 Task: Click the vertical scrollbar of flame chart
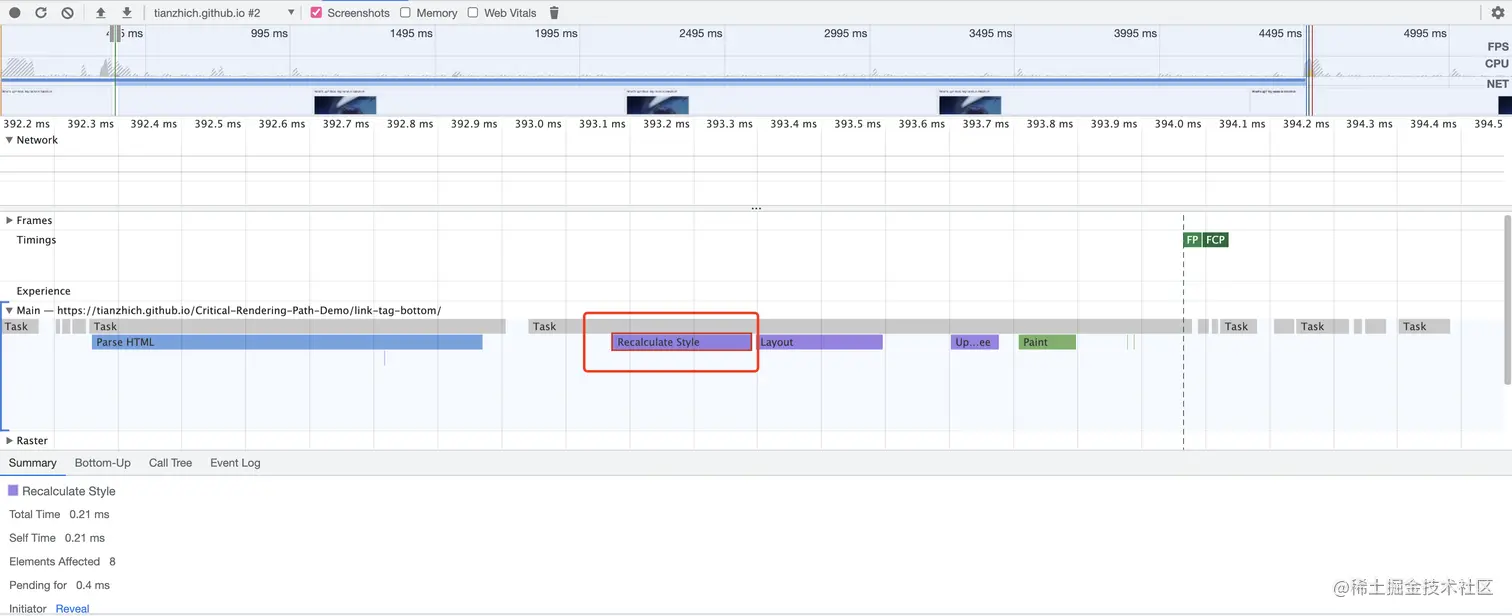pos(1507,298)
